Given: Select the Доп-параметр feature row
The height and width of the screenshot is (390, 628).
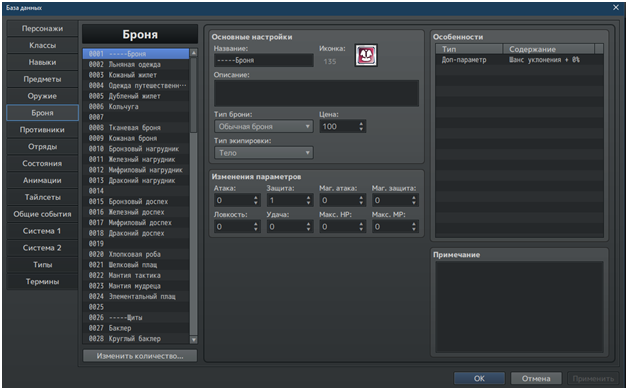Looking at the screenshot, I should click(x=519, y=60).
